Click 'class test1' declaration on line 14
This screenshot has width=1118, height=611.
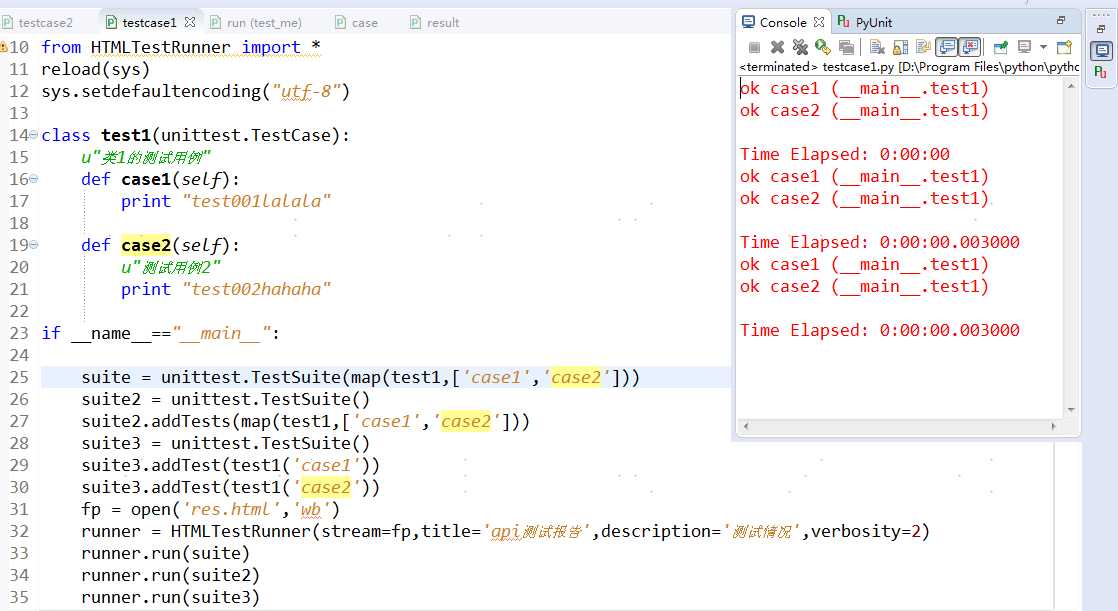pos(195,135)
